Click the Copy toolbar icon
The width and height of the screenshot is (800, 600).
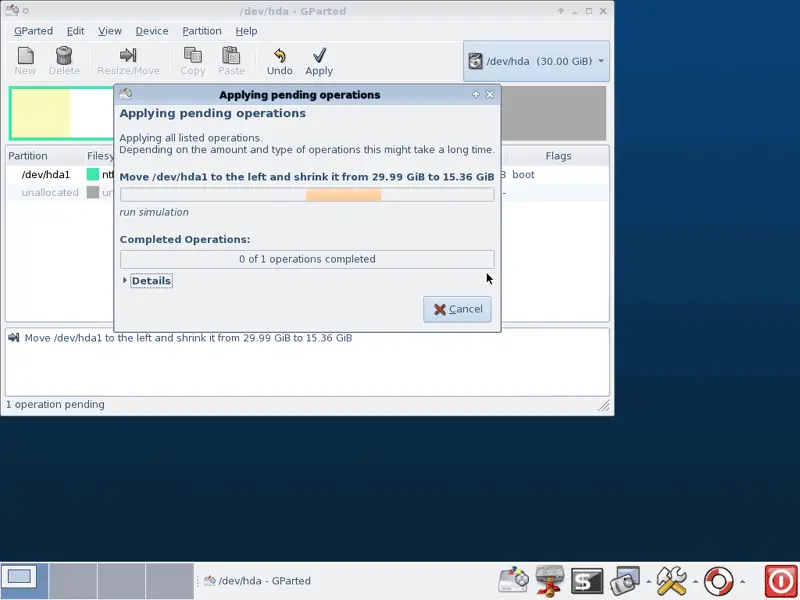(x=192, y=55)
